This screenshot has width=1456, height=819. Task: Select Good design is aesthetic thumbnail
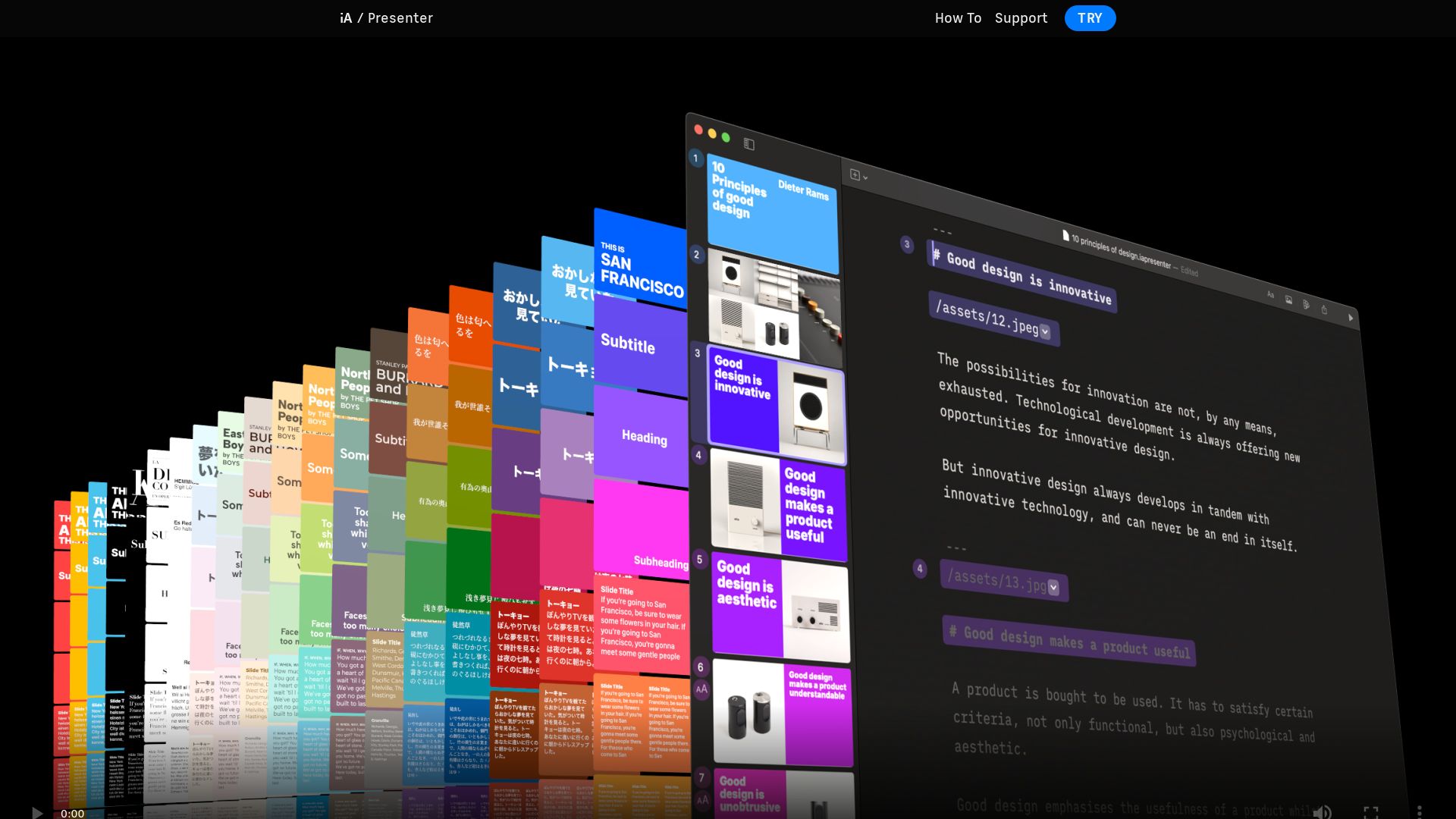(780, 607)
